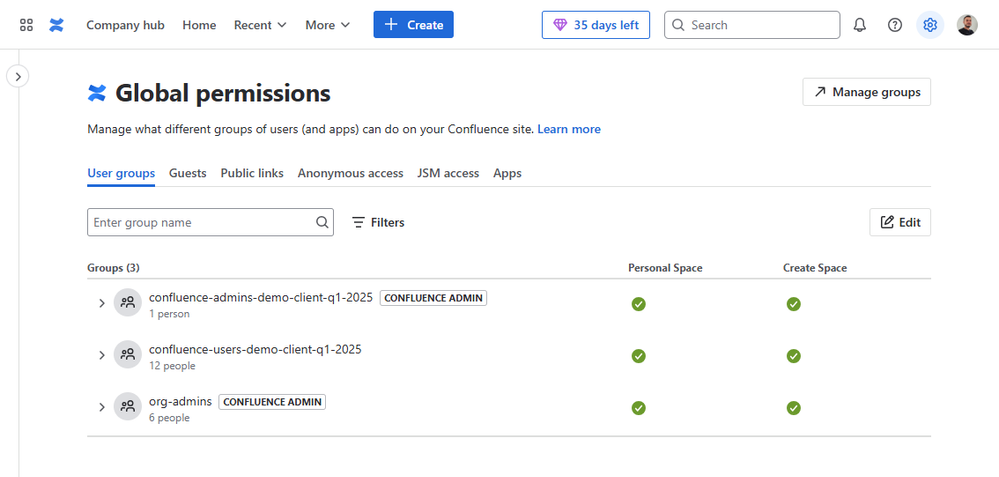Go to Home in the top navigation
The image size is (999, 477).
tap(199, 25)
